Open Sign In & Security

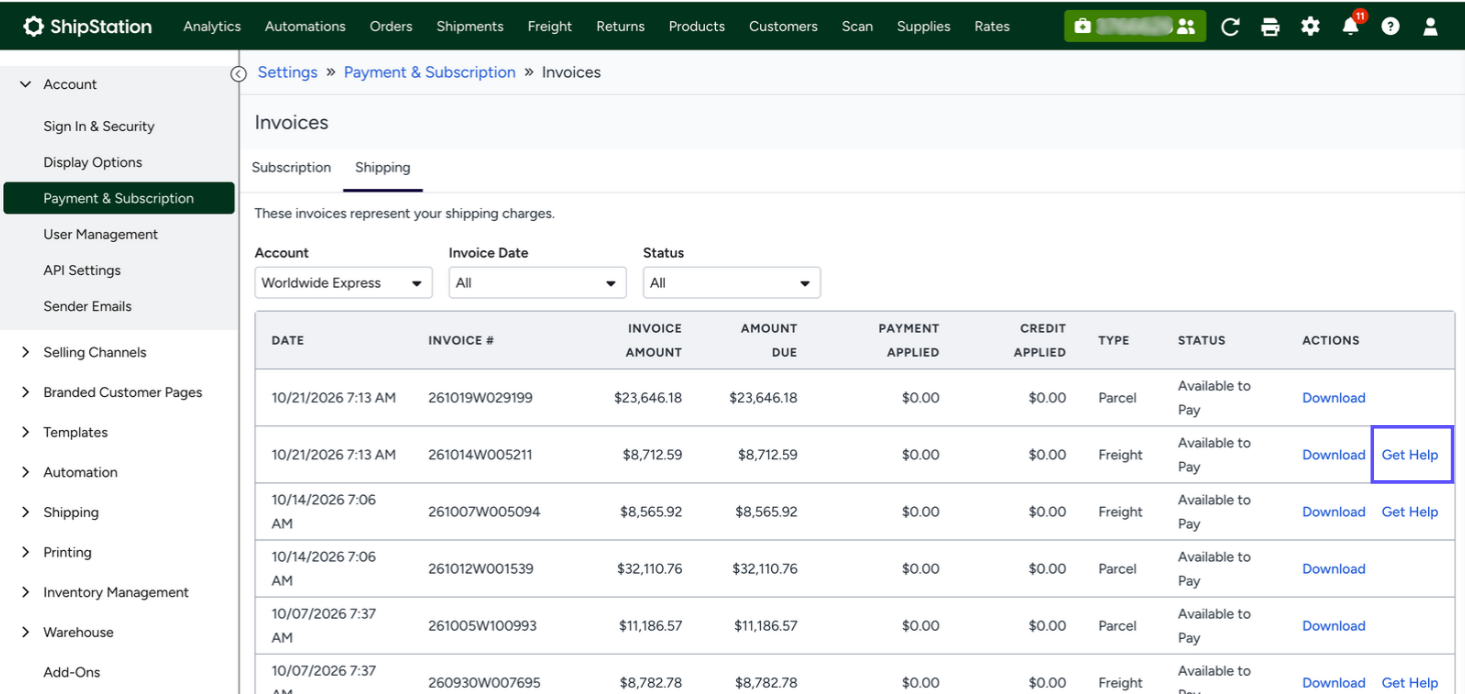(99, 126)
